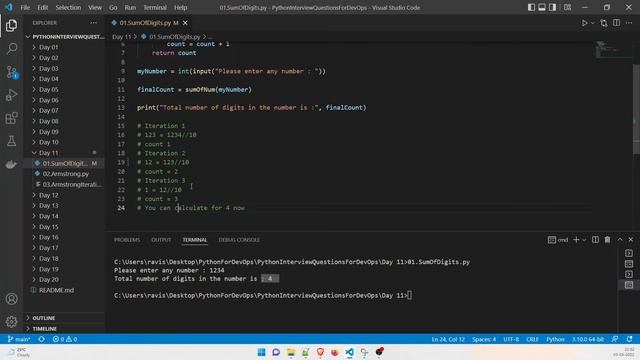Open the Docker view

click(x=11, y=164)
